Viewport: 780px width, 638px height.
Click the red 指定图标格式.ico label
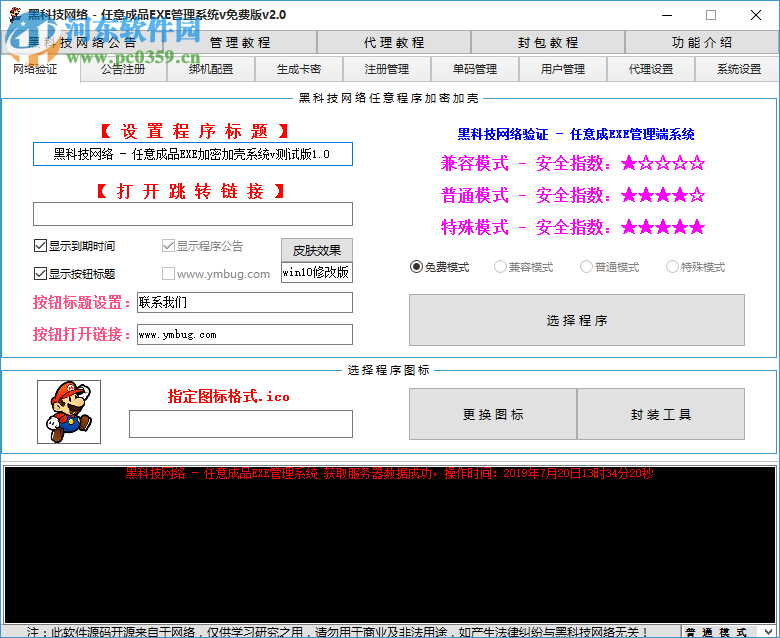pos(228,396)
